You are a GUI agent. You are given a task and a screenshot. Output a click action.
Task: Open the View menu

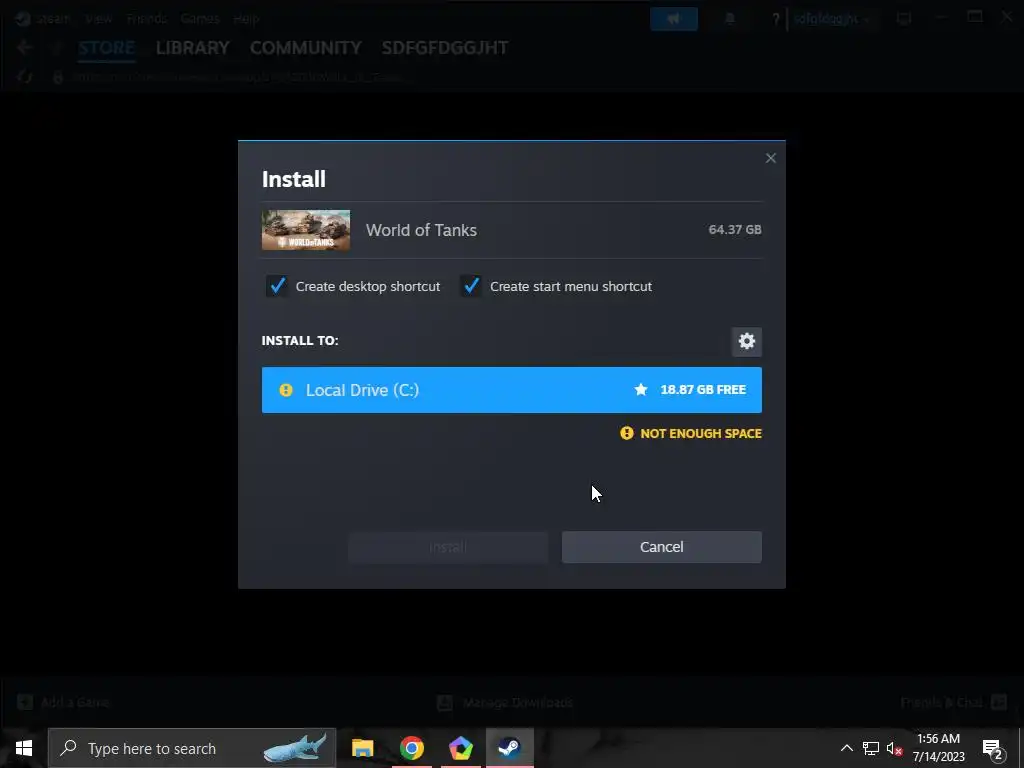(99, 19)
